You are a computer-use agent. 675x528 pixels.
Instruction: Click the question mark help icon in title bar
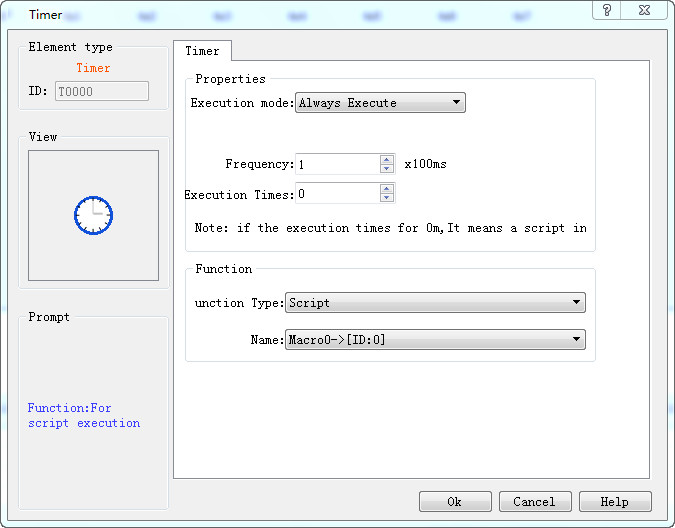(x=607, y=10)
